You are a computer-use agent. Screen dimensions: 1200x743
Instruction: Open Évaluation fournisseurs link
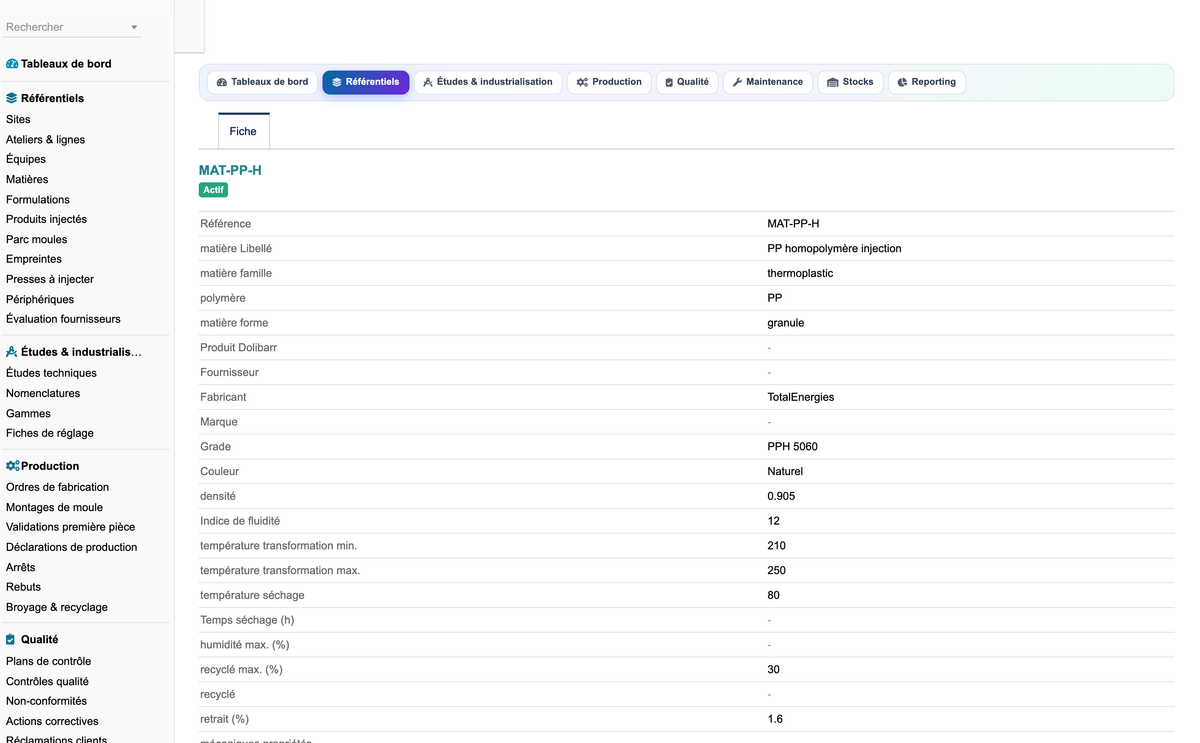63,319
